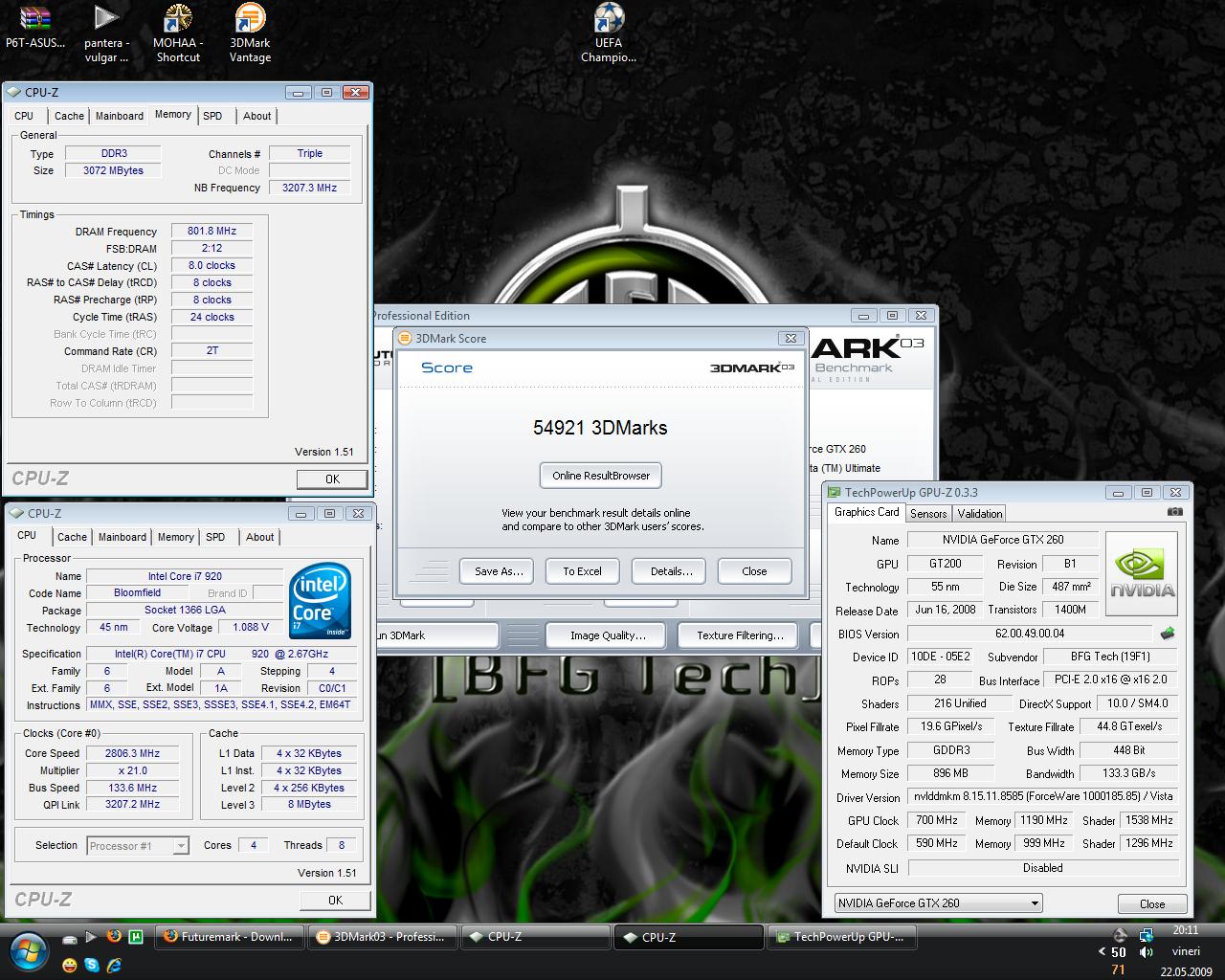Click the NVIDIA logo in GPU-Z
The height and width of the screenshot is (980, 1225).
pos(1142,574)
